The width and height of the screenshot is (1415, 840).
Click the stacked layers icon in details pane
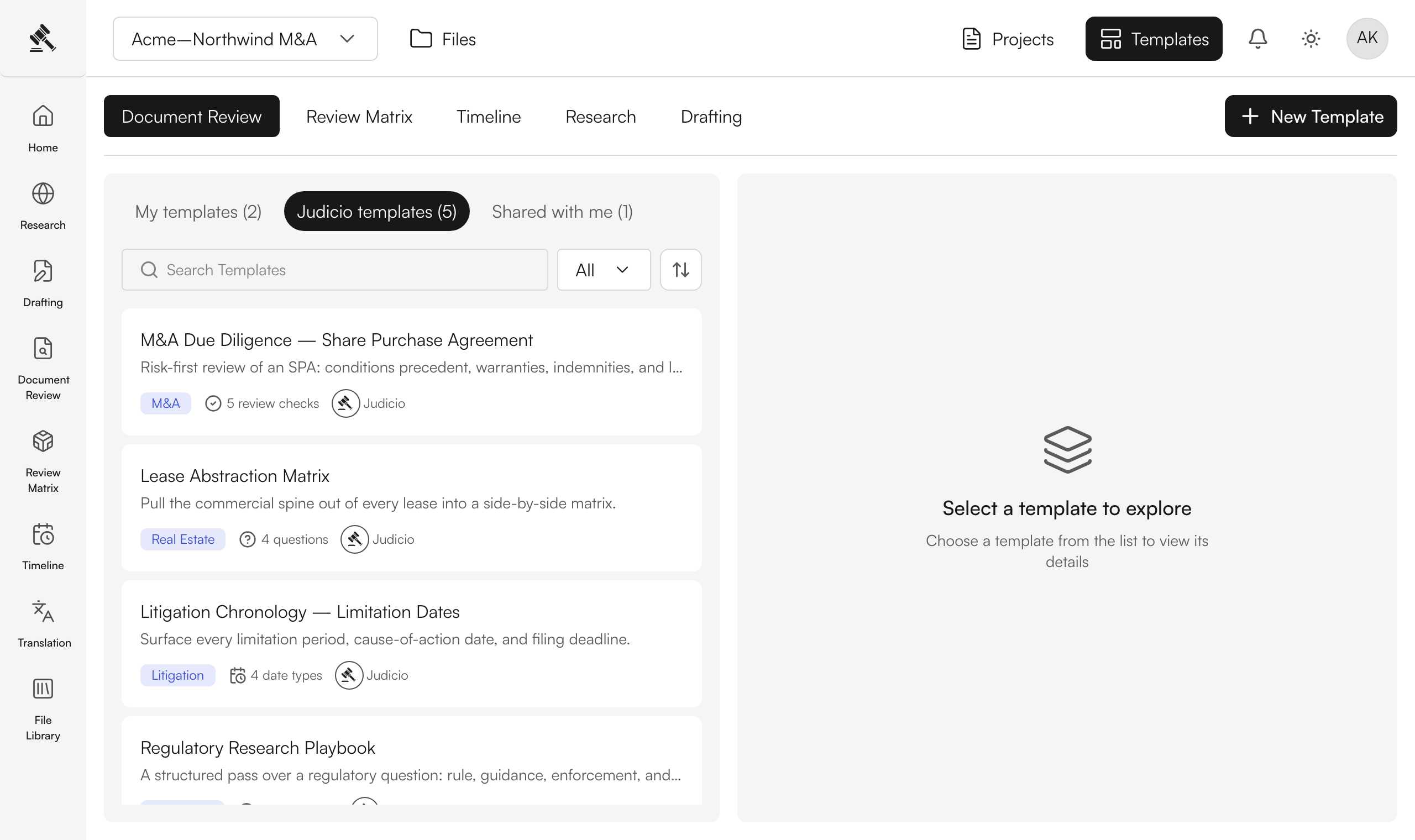click(x=1067, y=449)
